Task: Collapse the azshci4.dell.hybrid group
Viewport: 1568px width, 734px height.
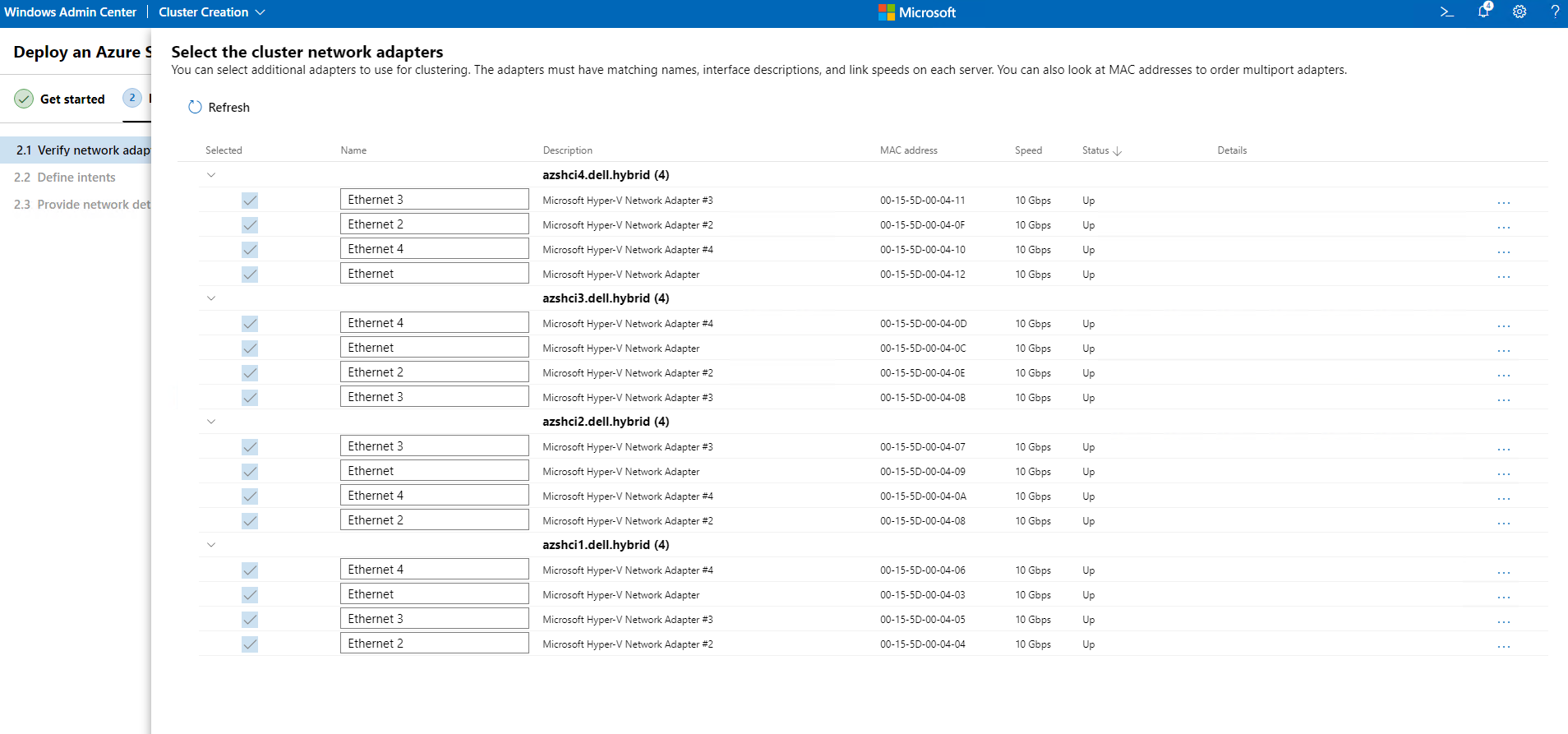Action: (211, 175)
